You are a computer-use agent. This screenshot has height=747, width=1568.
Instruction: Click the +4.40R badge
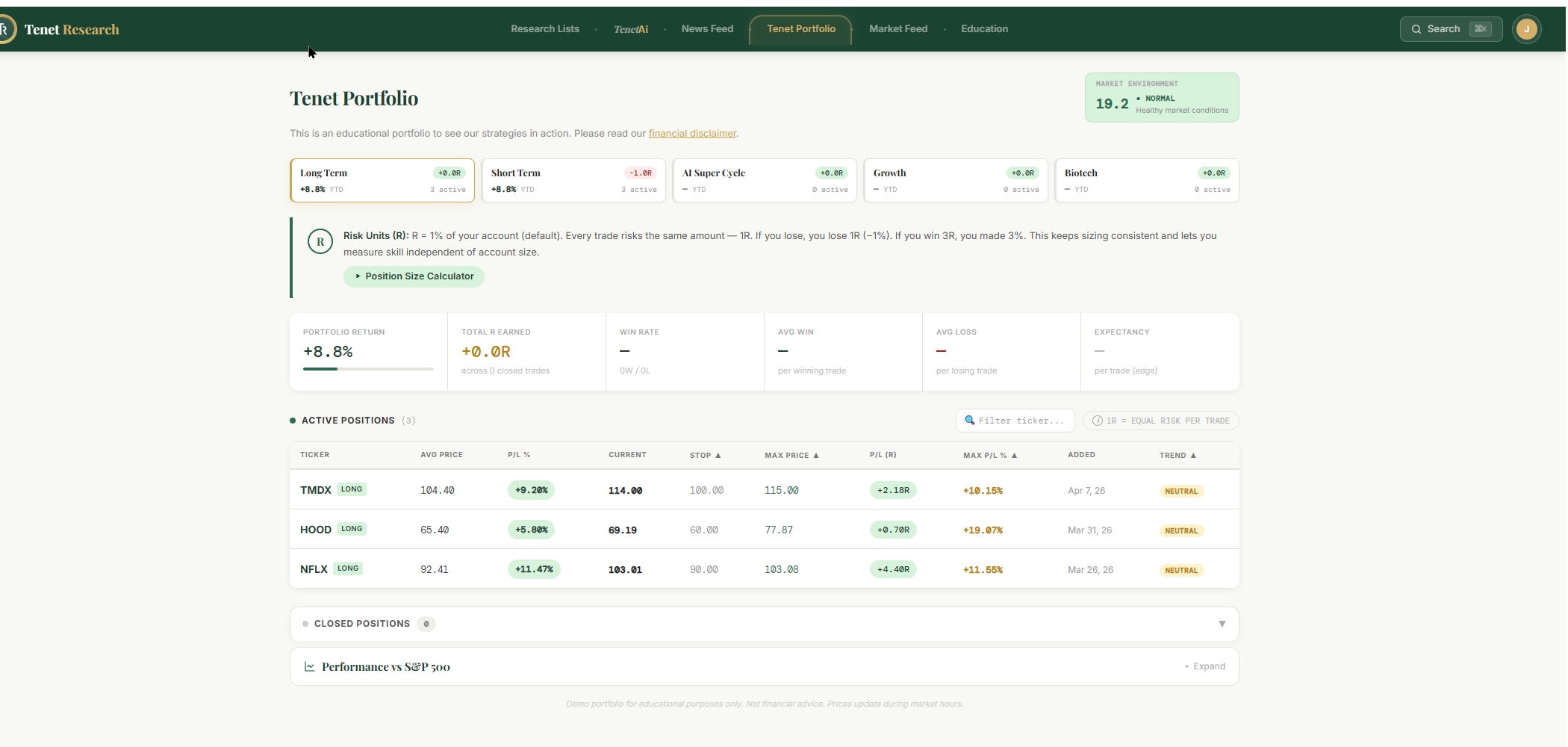[x=893, y=569]
